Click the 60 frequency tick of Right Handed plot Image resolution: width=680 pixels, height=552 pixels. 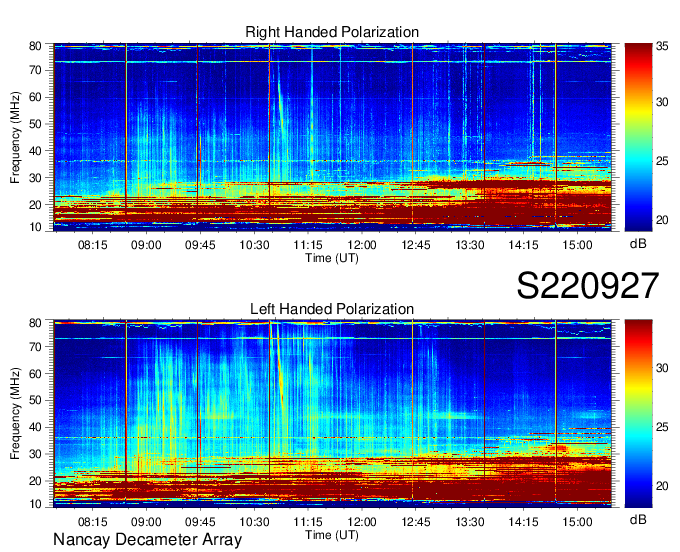coord(35,97)
